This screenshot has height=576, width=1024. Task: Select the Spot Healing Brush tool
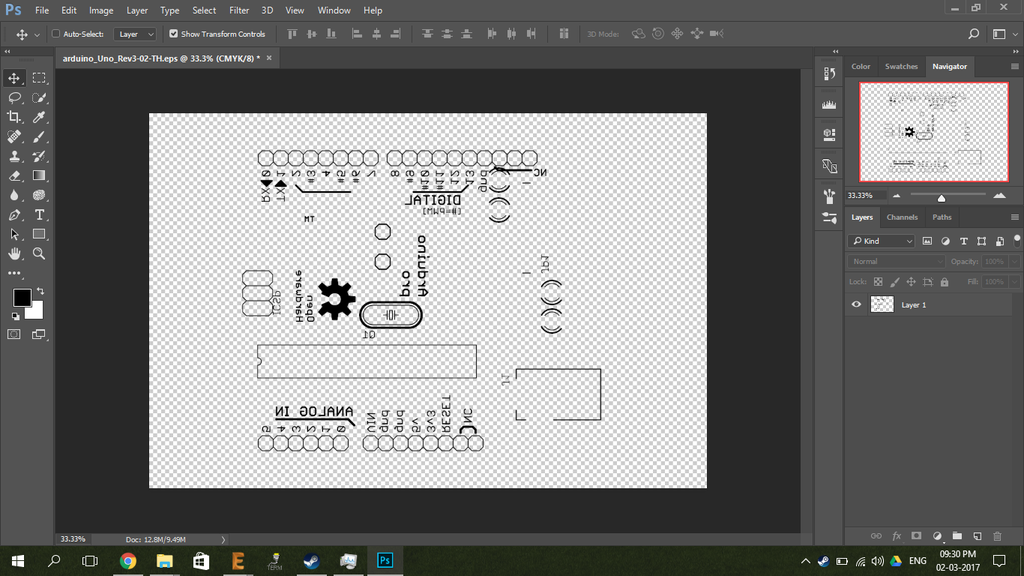[14, 136]
